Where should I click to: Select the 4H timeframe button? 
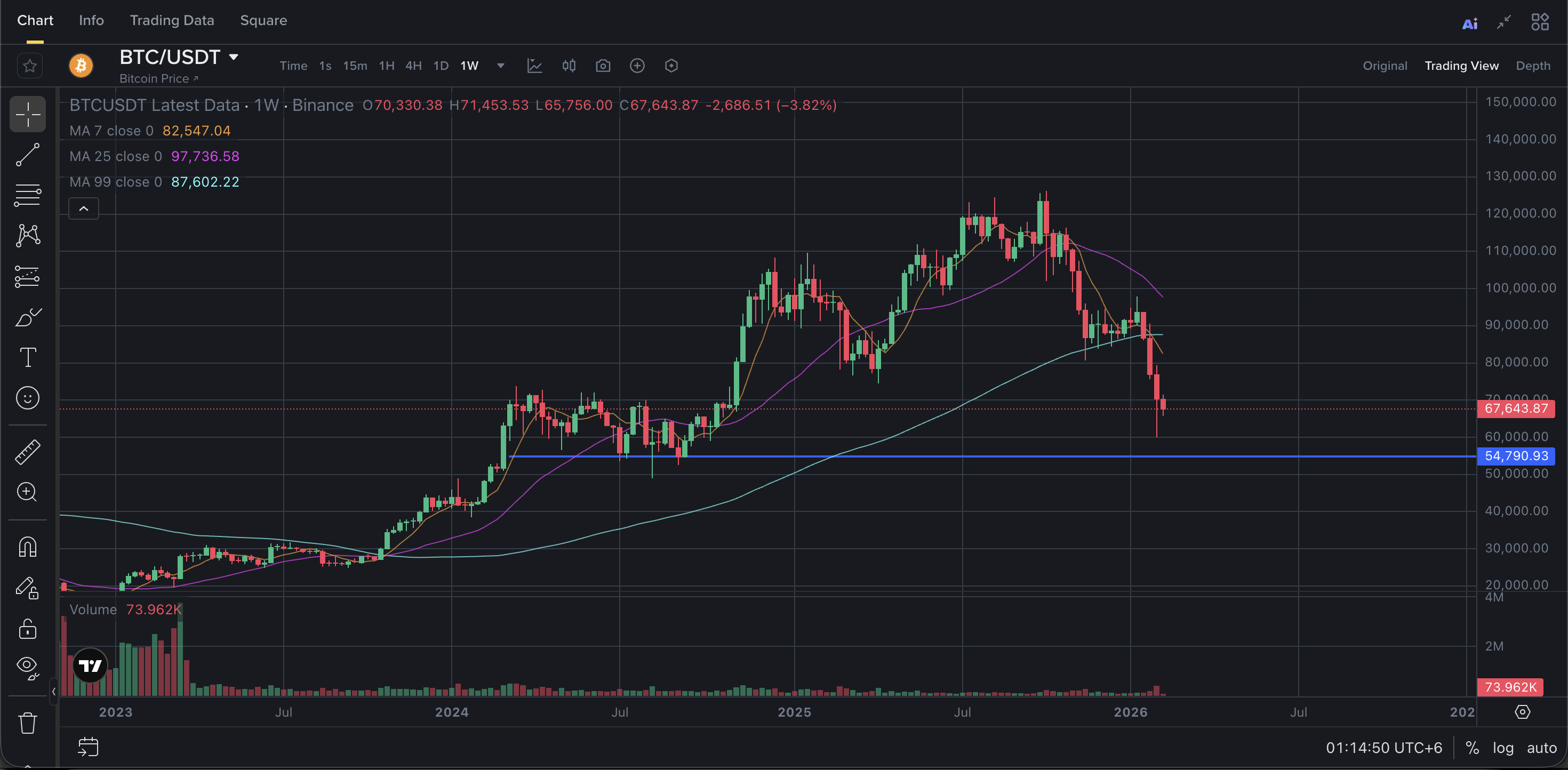point(413,66)
